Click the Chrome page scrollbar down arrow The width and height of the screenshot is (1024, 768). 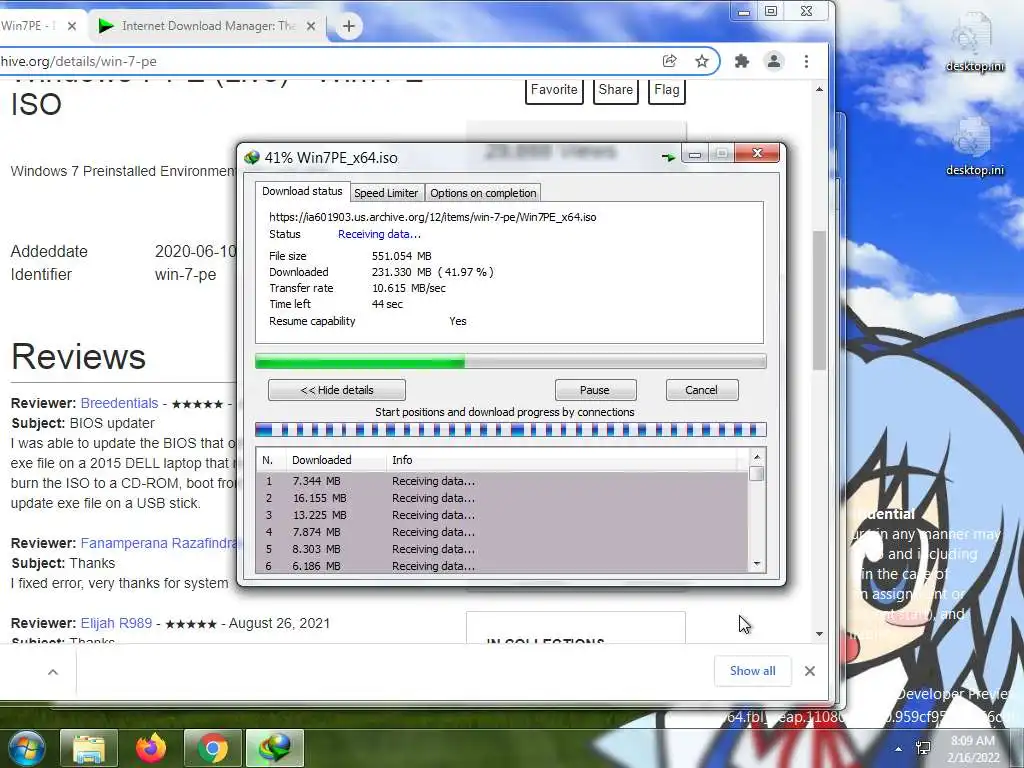pyautogui.click(x=820, y=633)
